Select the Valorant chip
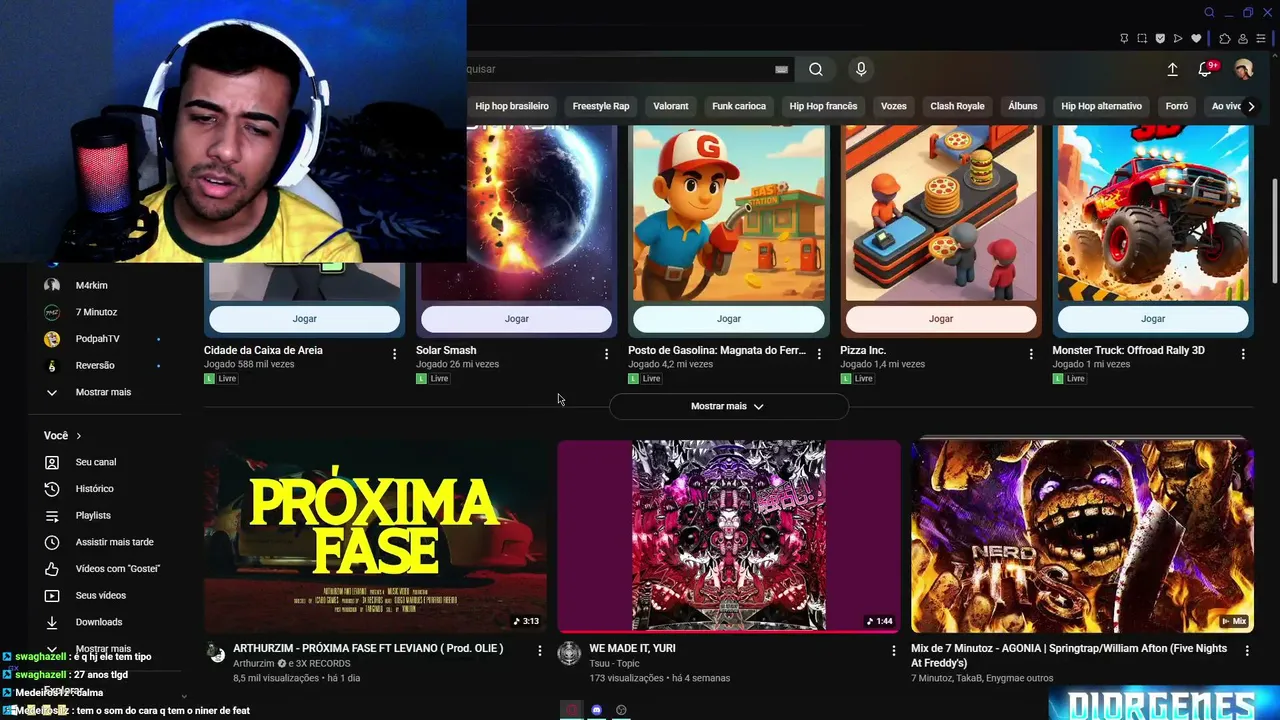The image size is (1280, 720). tap(671, 106)
